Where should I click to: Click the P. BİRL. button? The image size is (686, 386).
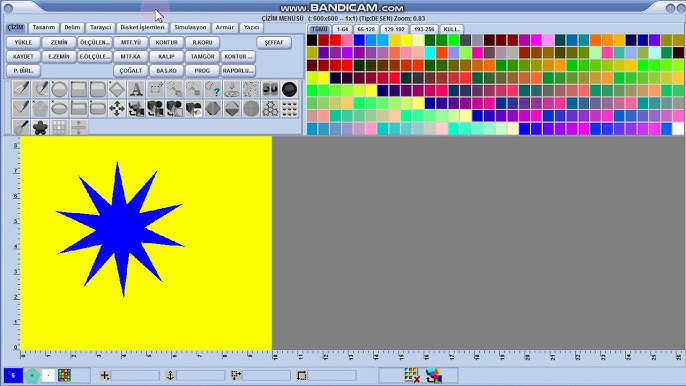[23, 70]
